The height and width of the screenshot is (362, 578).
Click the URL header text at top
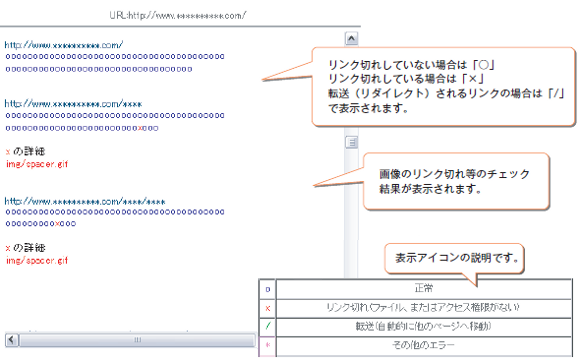pyautogui.click(x=178, y=15)
